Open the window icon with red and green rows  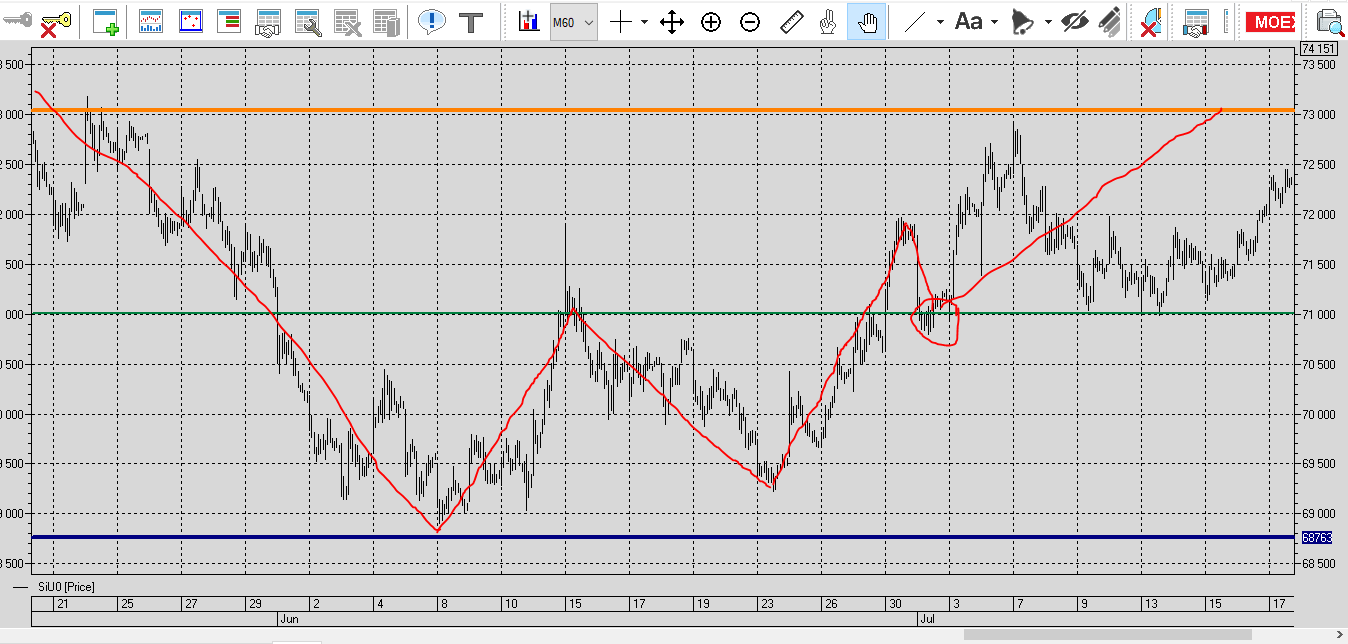tap(229, 21)
